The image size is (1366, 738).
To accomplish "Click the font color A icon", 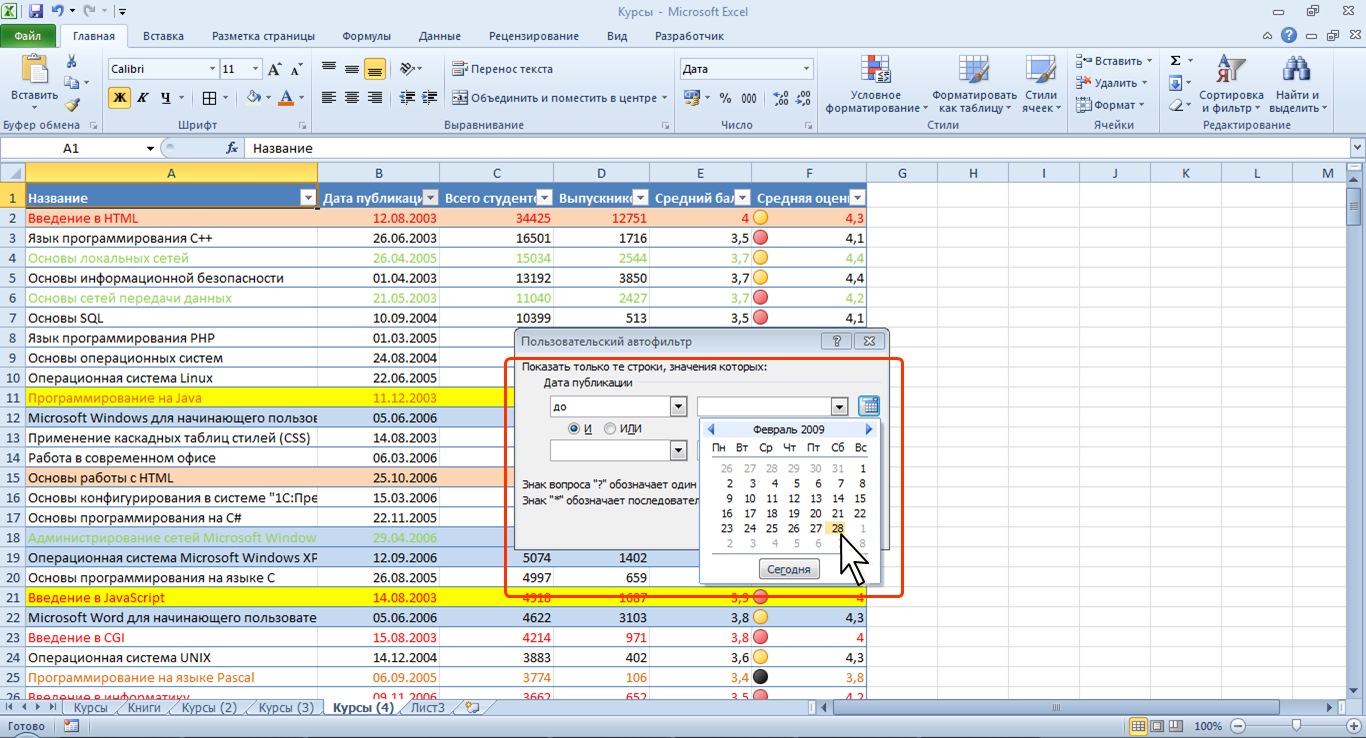I will coord(287,98).
